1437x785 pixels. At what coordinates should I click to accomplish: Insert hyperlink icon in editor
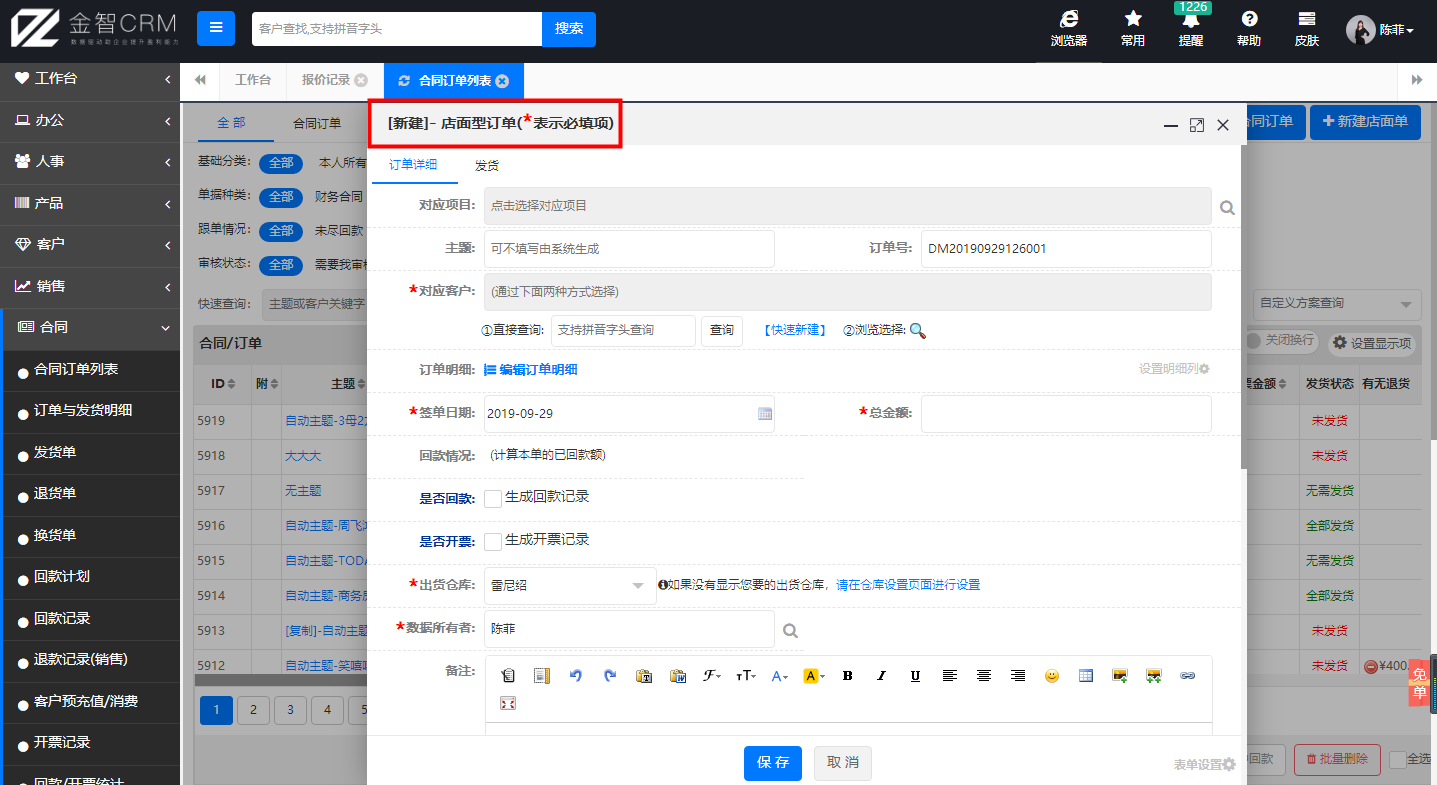(x=1188, y=676)
